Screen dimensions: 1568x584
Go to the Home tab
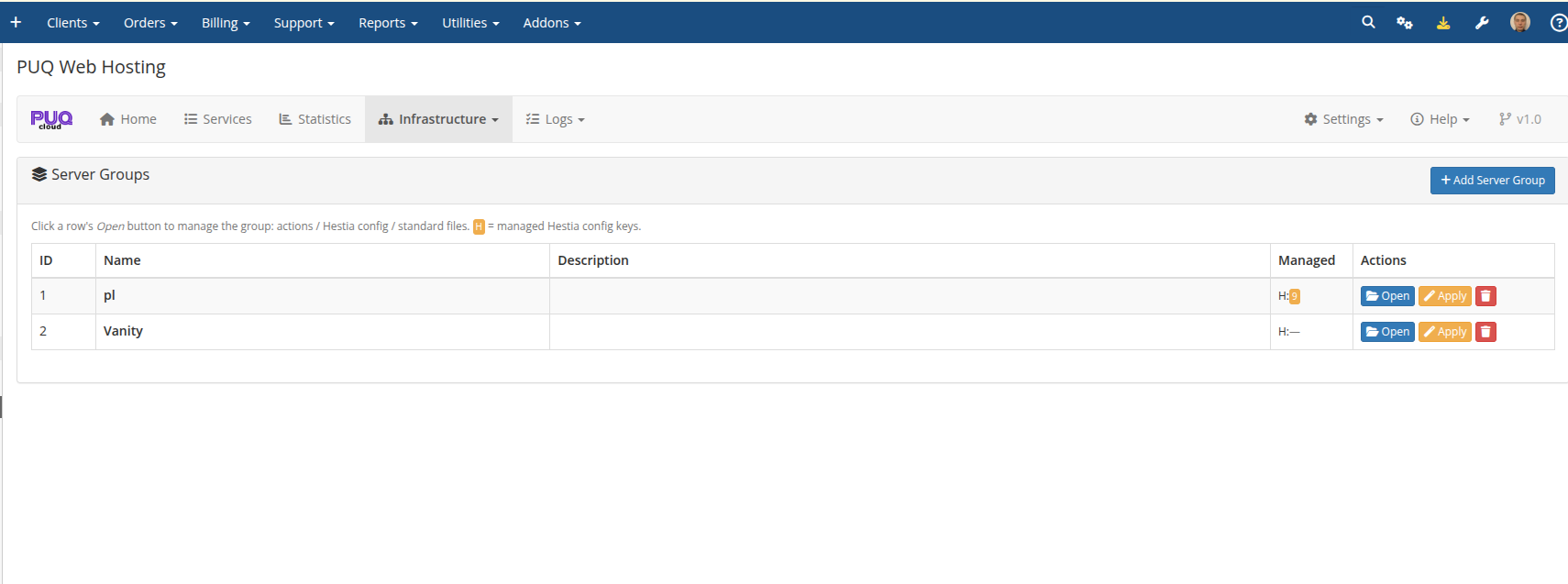click(x=128, y=119)
